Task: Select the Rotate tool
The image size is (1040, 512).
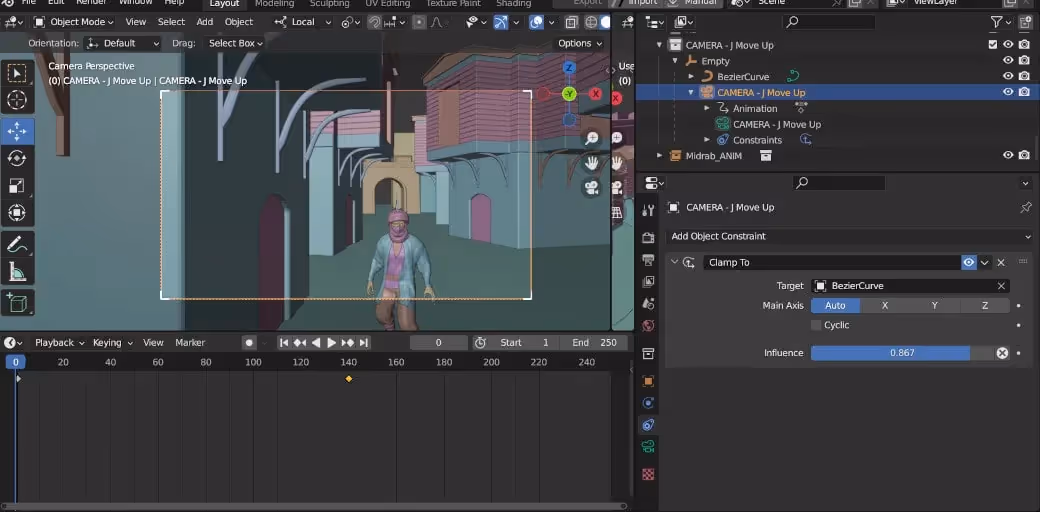Action: [x=17, y=159]
